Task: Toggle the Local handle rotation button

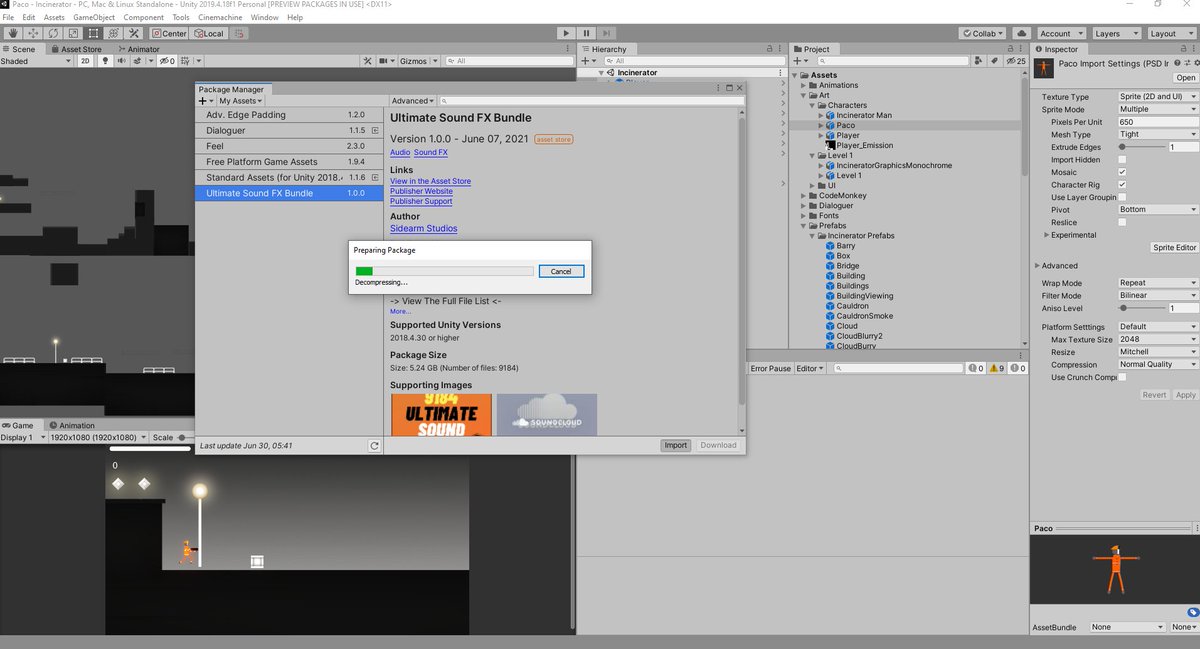Action: click(x=208, y=33)
